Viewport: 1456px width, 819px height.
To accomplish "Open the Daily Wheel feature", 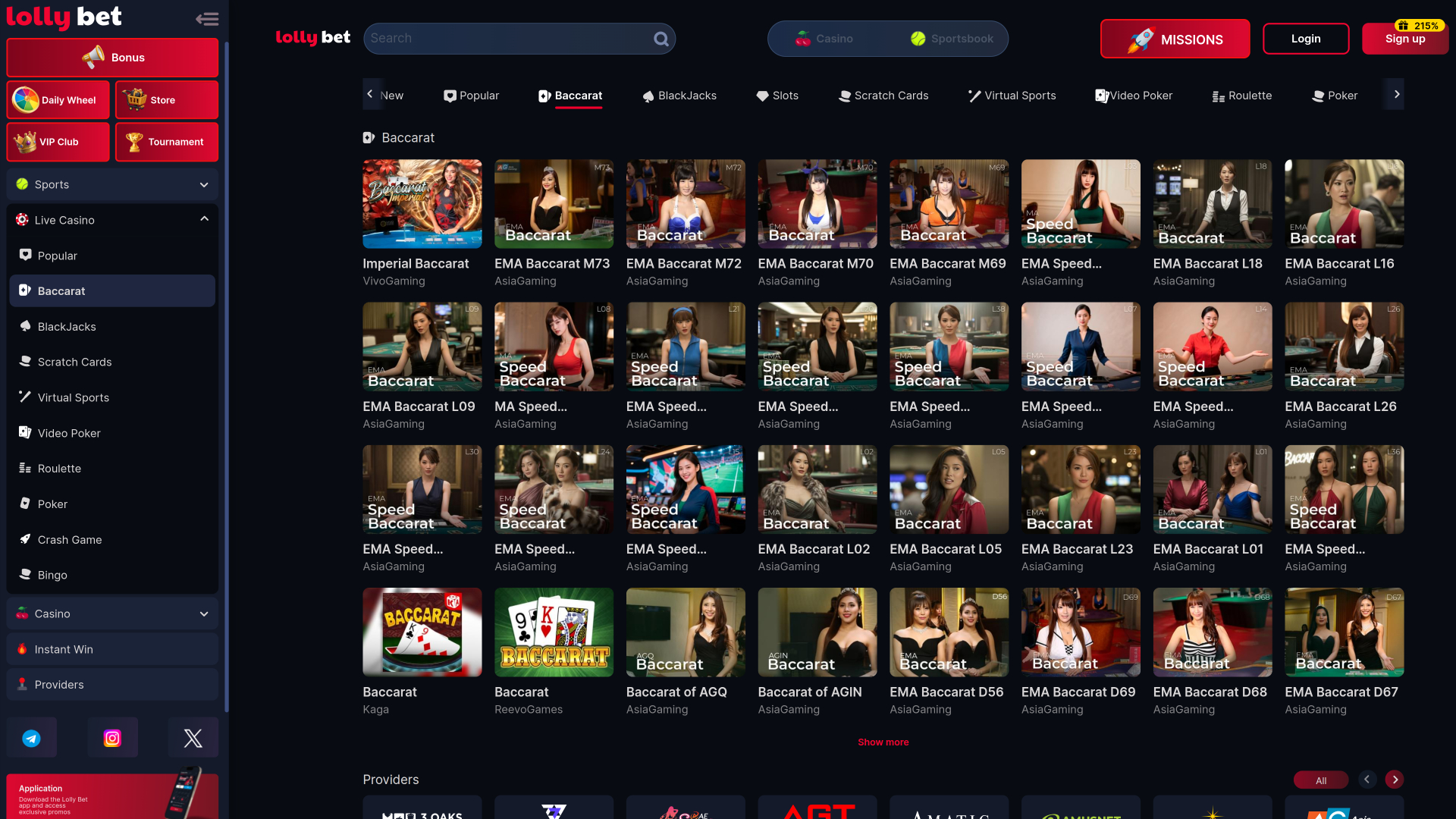I will click(57, 99).
